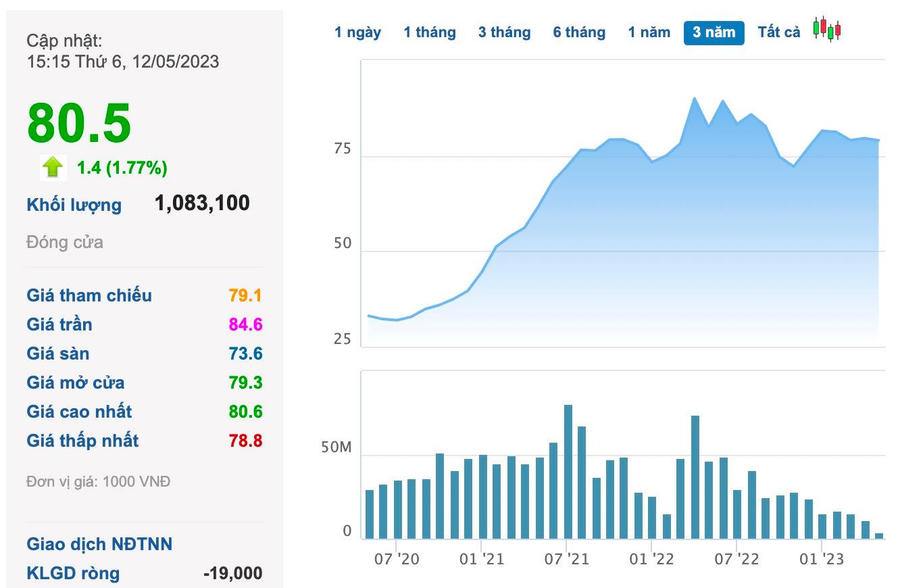
Task: Switch chart to candlestick view icon
Action: 826,30
